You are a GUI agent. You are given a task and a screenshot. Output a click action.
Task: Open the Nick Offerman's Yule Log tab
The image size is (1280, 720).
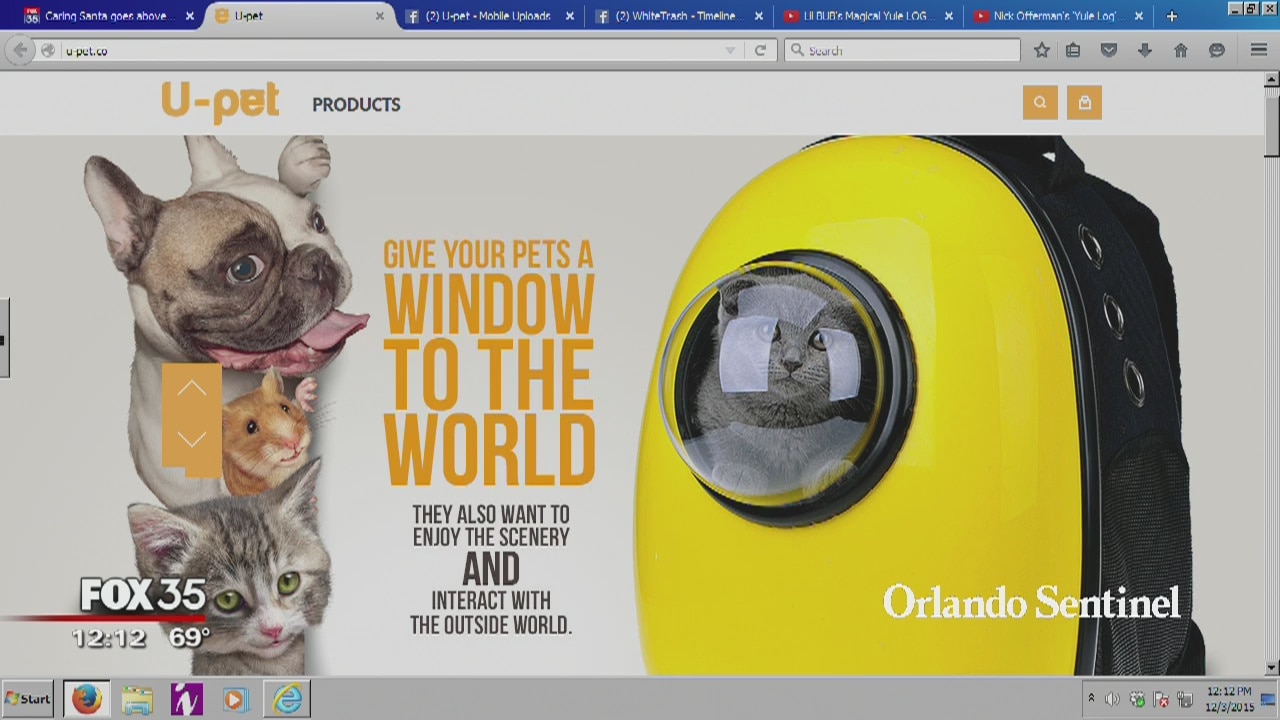[x=1057, y=16]
